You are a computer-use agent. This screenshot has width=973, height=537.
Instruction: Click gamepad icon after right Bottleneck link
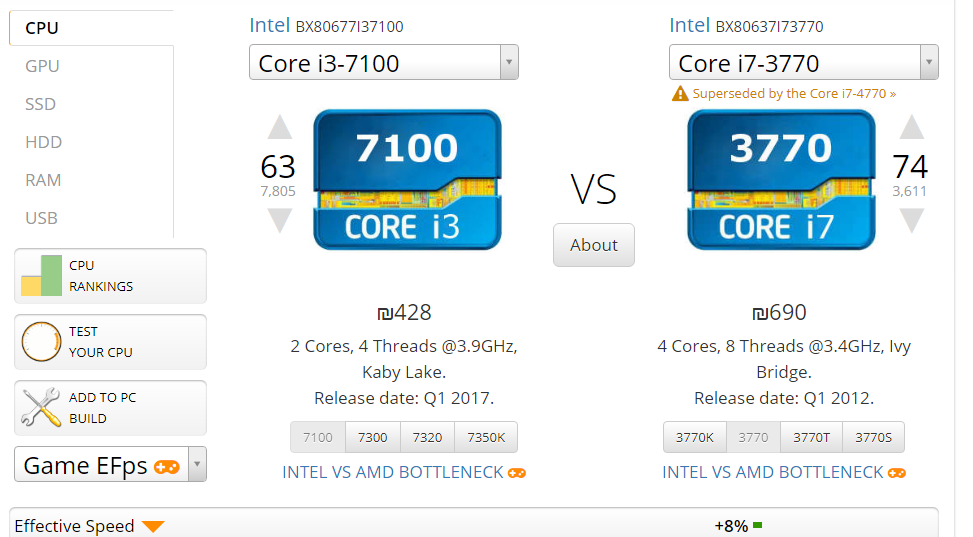coord(897,473)
